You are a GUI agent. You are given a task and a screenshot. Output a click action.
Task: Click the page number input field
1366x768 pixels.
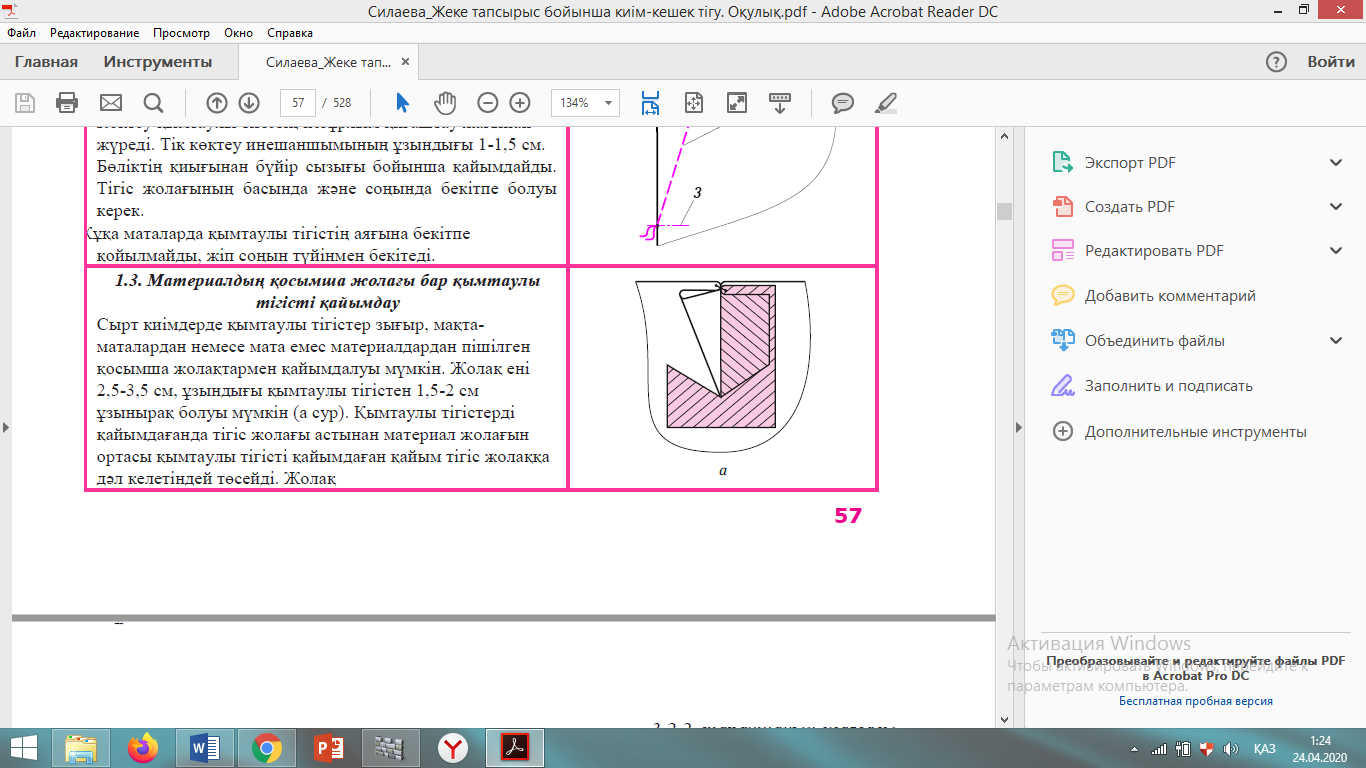point(298,102)
